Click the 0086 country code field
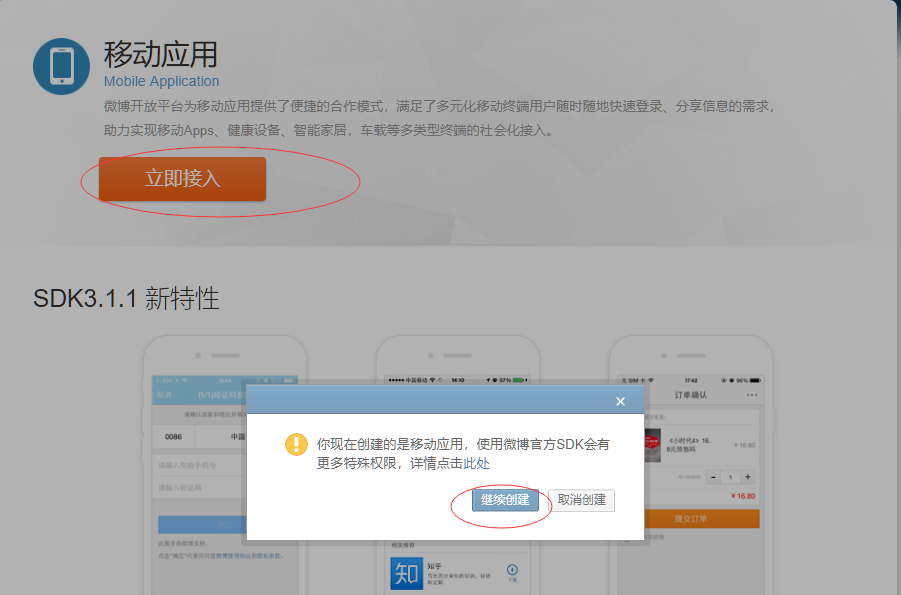Screen dimensions: 901x595 [x=173, y=437]
